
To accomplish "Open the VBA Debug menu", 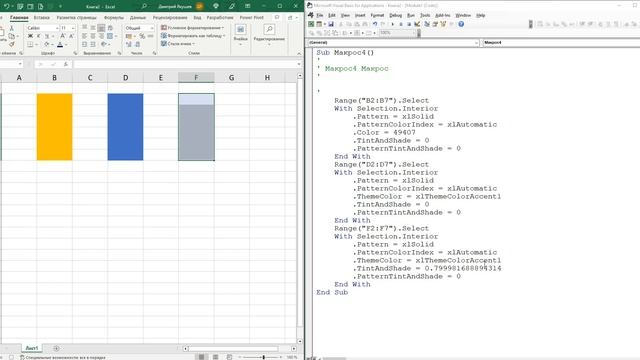I will [395, 15].
